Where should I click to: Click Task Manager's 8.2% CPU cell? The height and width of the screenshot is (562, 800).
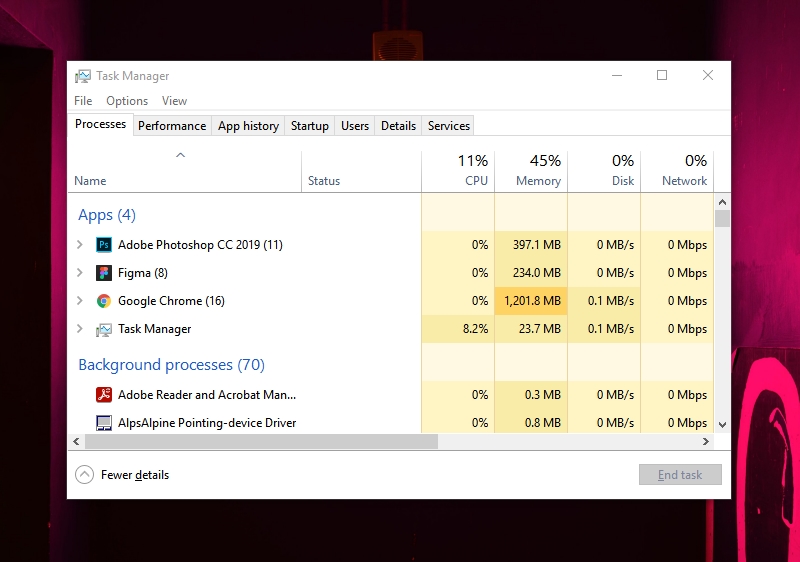[458, 329]
